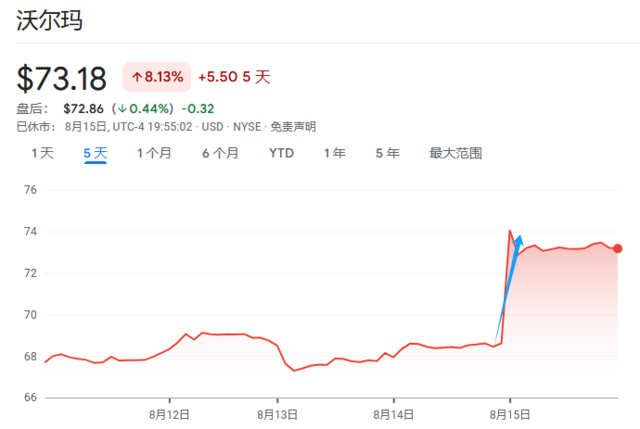Open the YTD range tab
This screenshot has height=429, width=640.
(x=282, y=153)
